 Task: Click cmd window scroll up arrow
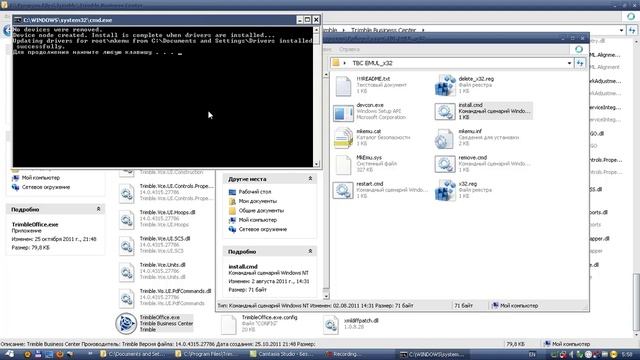[x=316, y=30]
